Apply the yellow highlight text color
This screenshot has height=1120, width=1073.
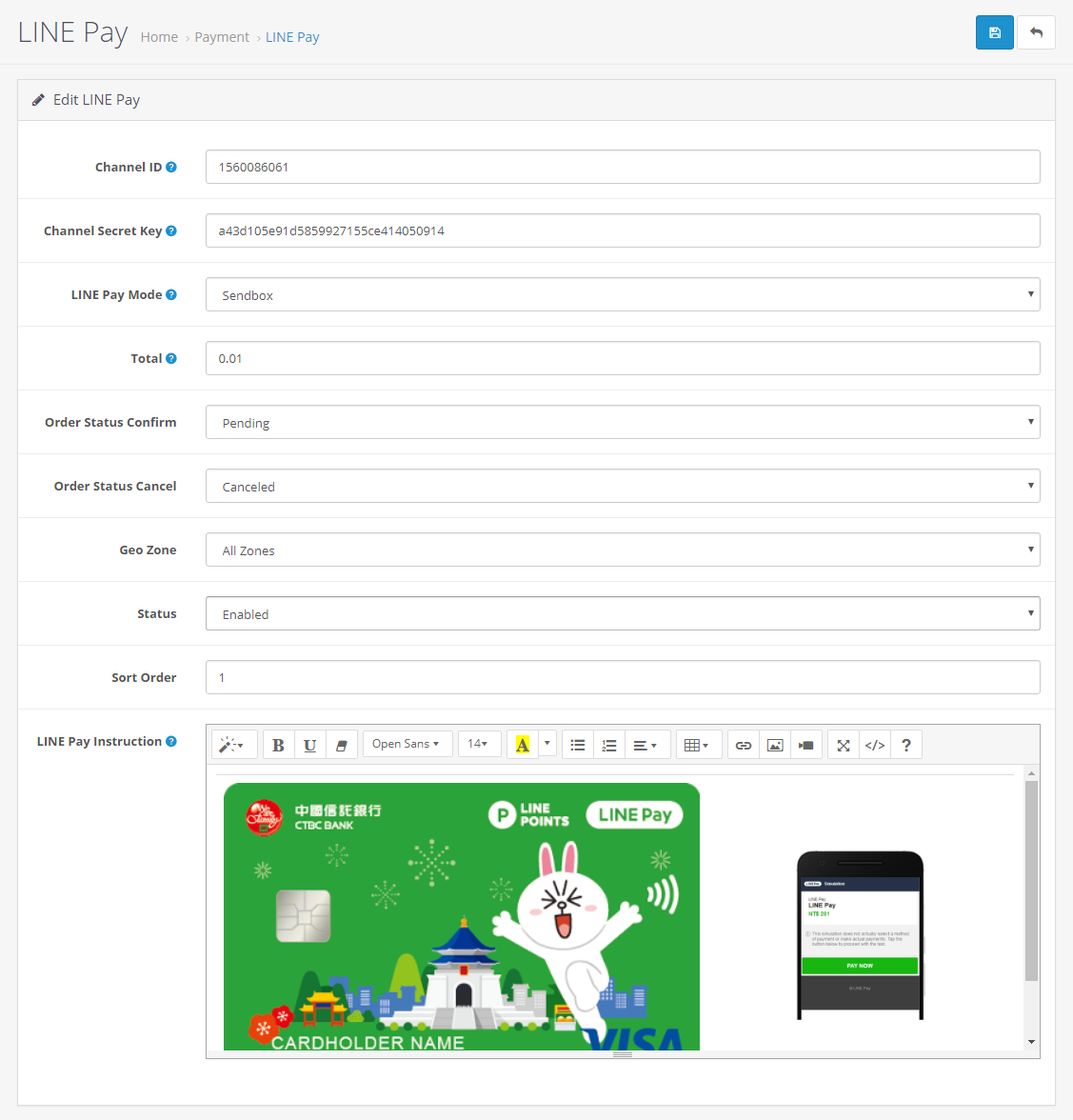click(x=523, y=745)
